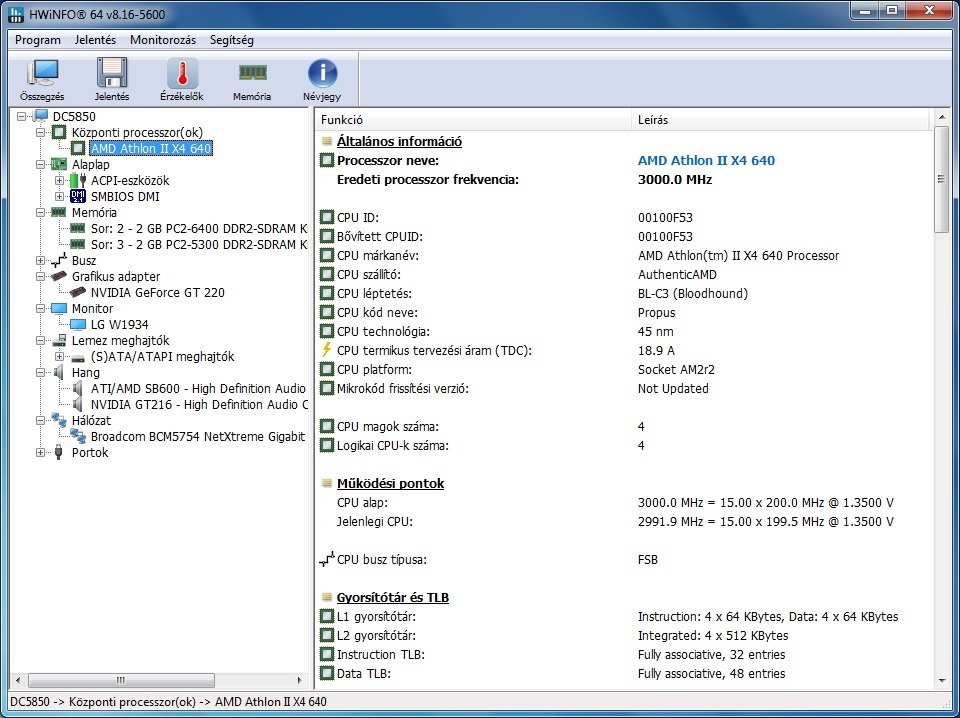960x718 pixels.
Task: Click the CPU kód neve row
Action: pos(624,313)
